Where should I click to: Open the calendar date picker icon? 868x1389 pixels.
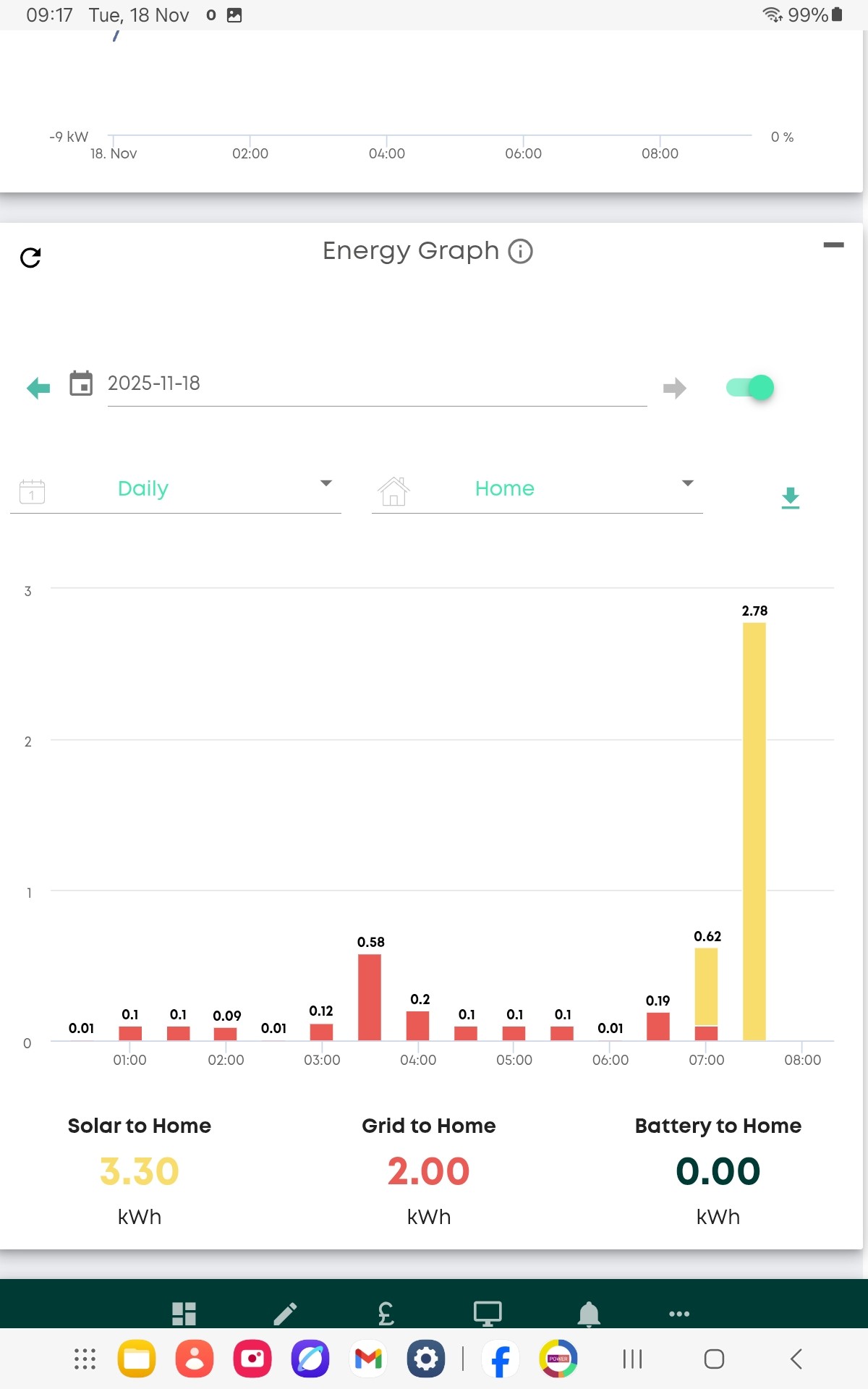(81, 383)
